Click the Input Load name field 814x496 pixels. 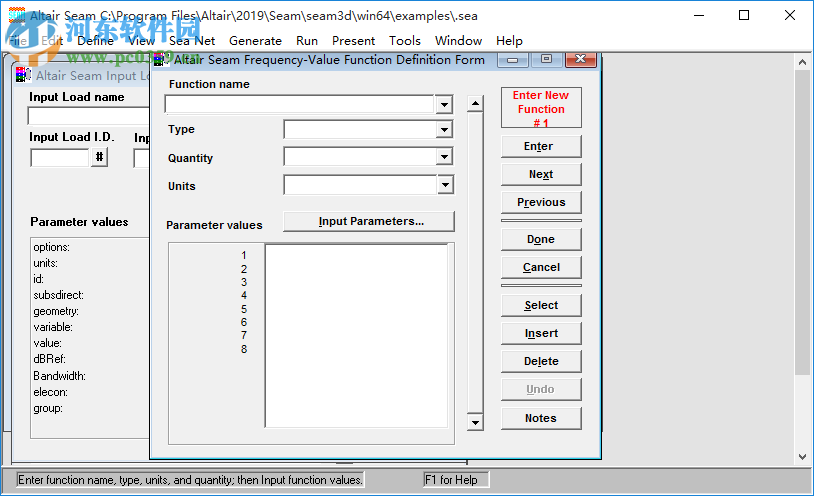point(89,116)
